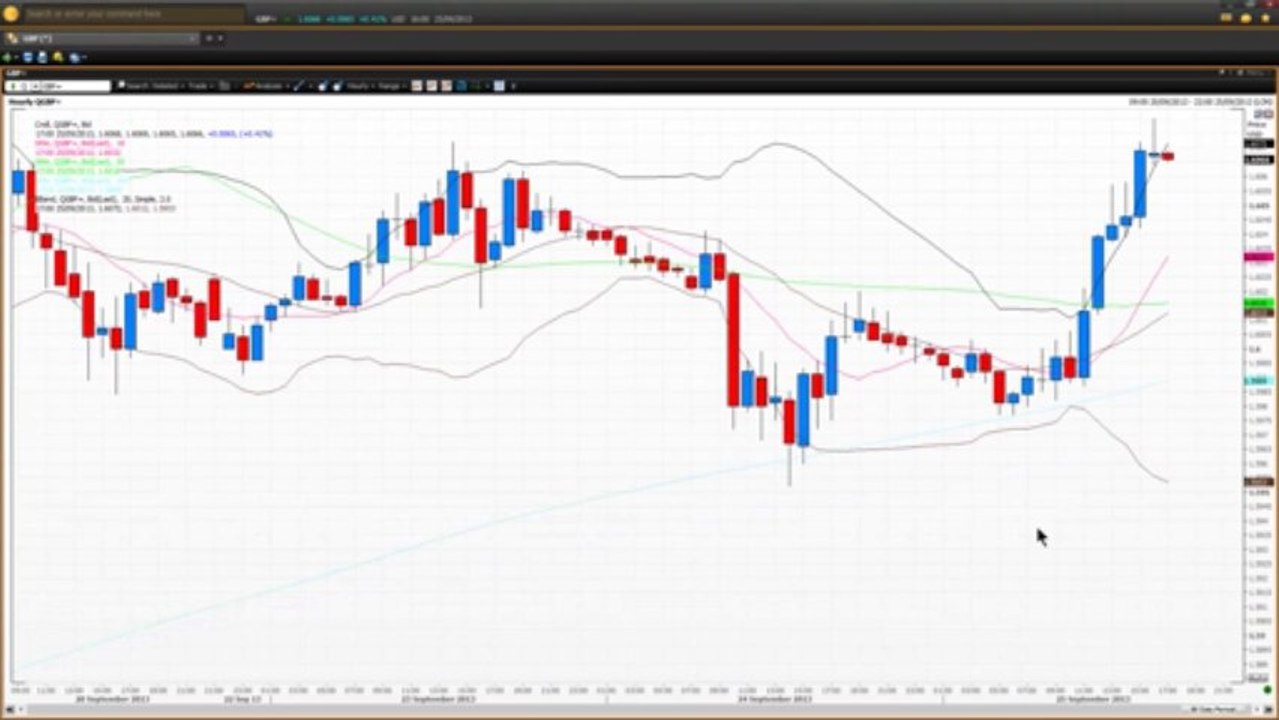Click the dark lower band price tag
The image size is (1279, 720).
pyautogui.click(x=1257, y=482)
